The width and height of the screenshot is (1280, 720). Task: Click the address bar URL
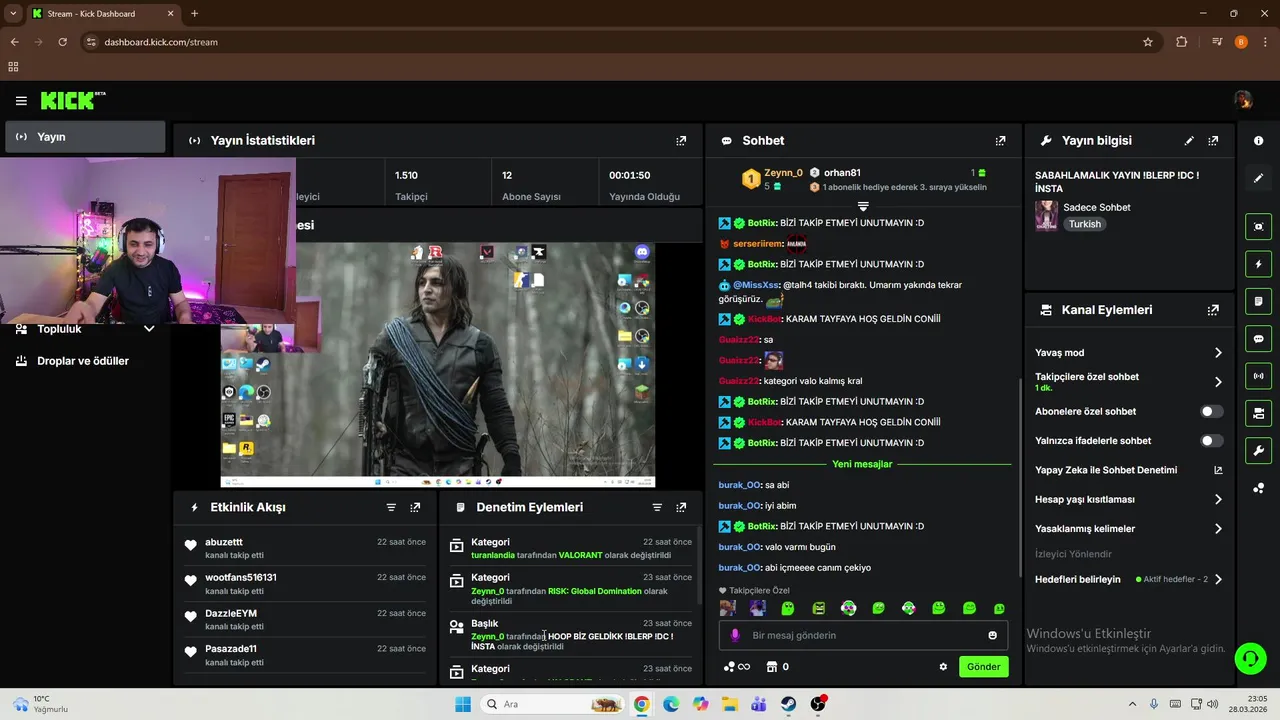161,42
